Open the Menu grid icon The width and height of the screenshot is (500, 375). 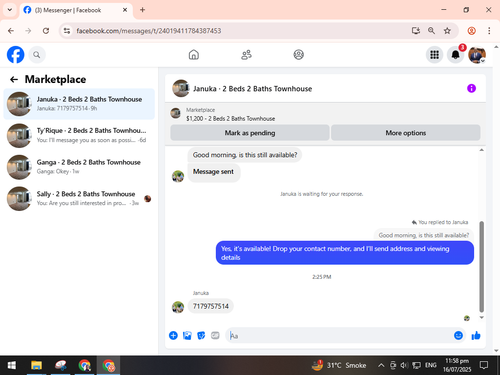click(x=434, y=55)
